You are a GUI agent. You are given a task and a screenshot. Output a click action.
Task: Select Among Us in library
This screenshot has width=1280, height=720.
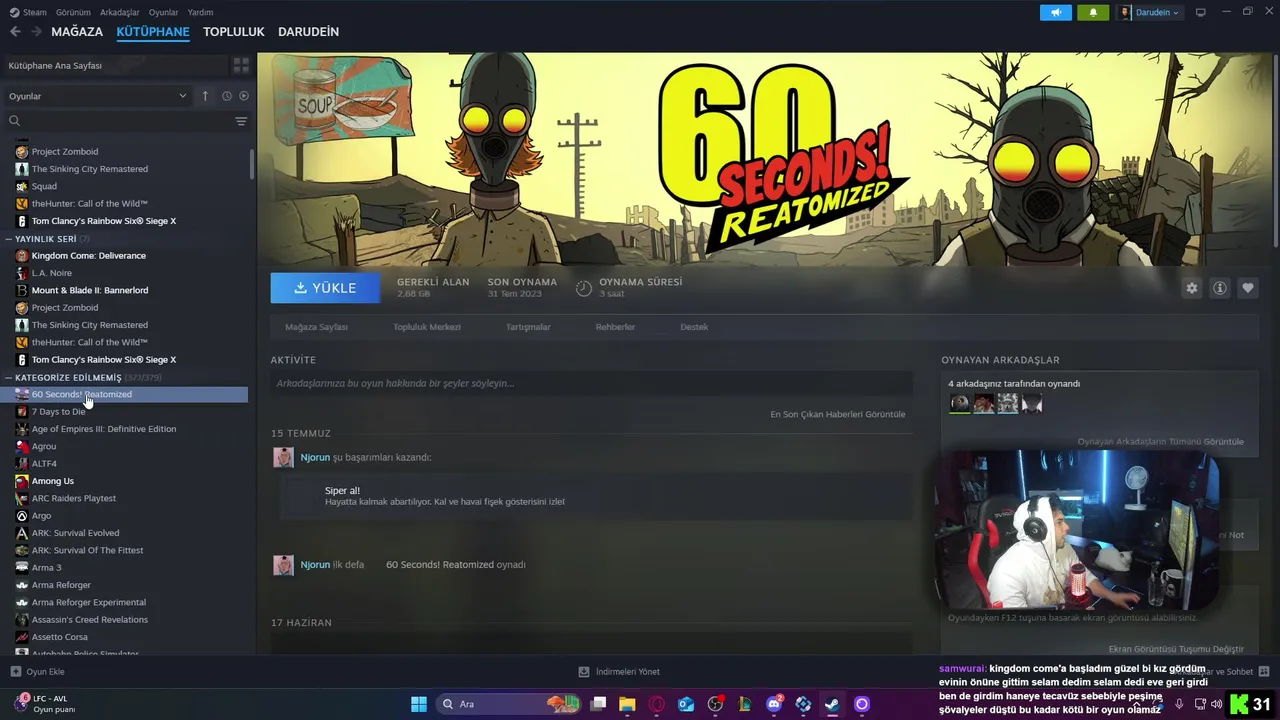point(52,481)
